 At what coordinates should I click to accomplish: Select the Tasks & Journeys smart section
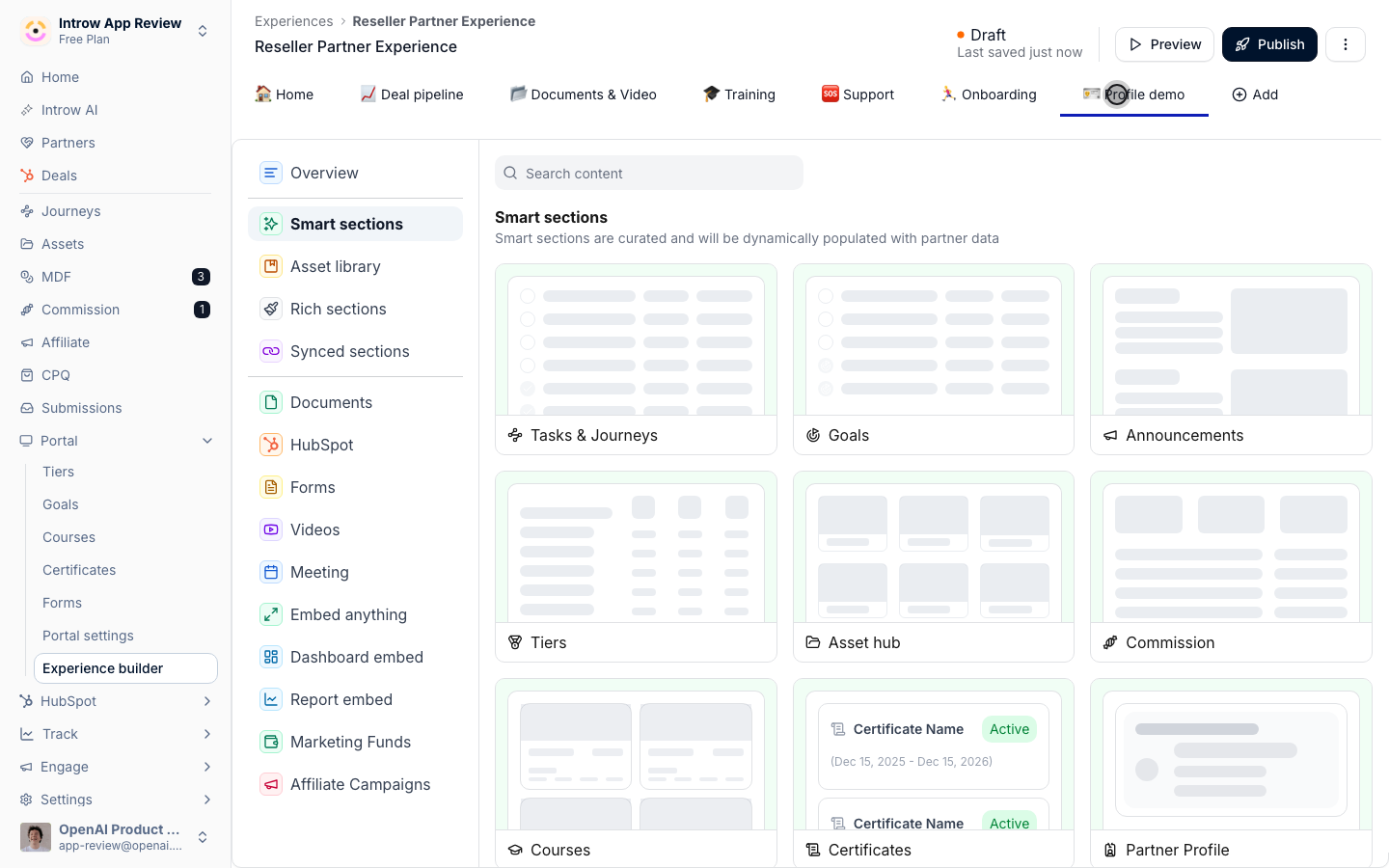click(x=636, y=359)
